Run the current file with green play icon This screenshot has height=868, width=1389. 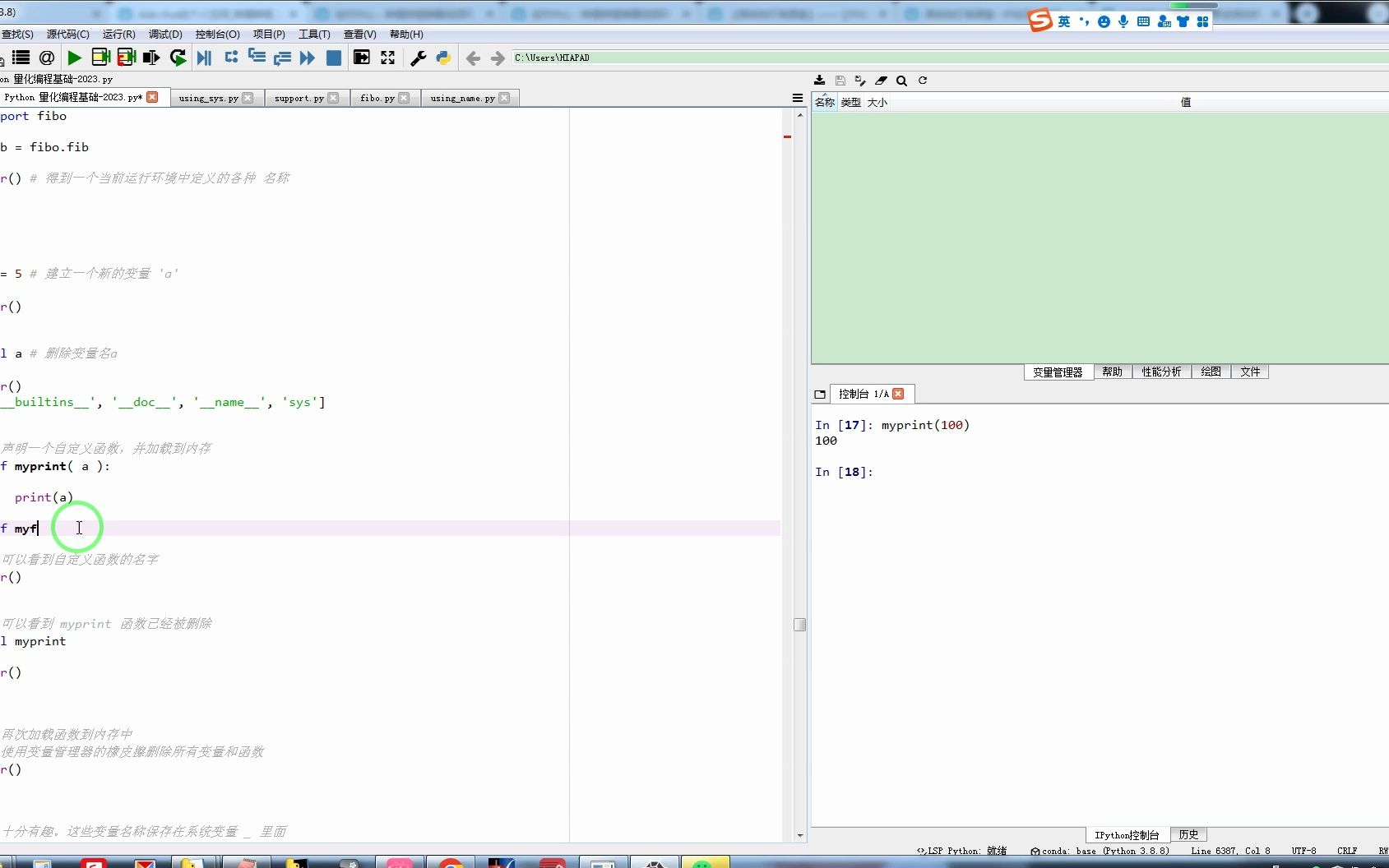click(x=74, y=58)
